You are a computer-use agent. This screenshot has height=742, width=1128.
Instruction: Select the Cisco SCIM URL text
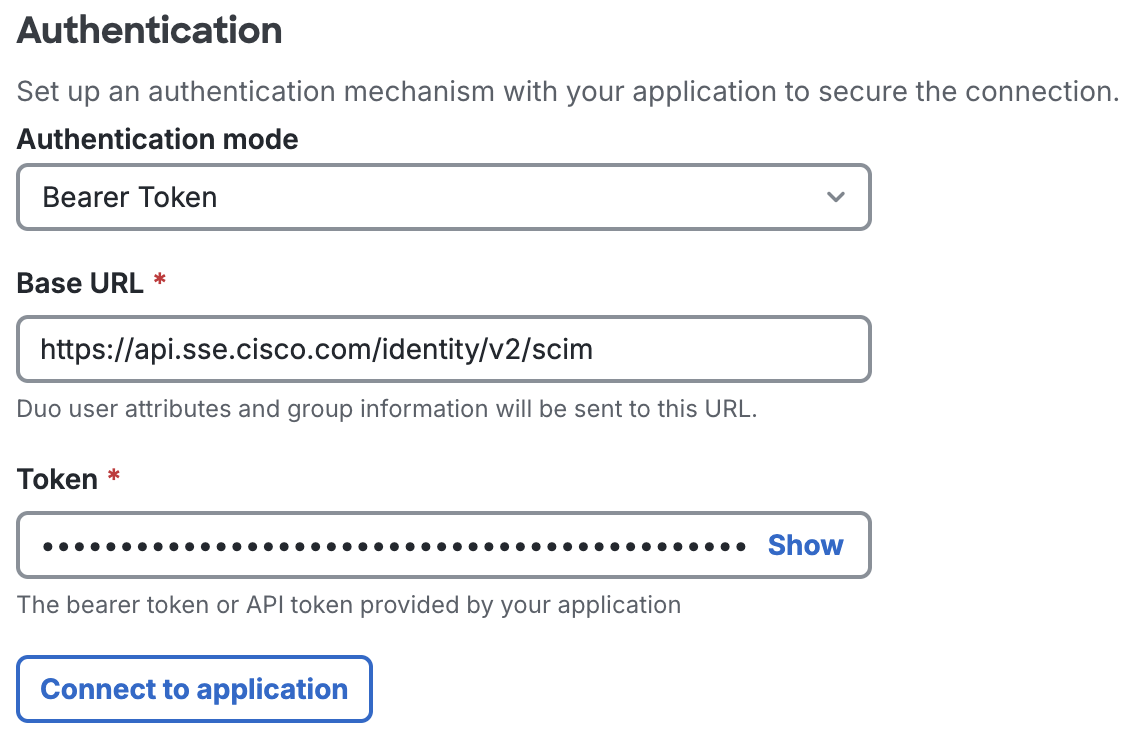[316, 349]
